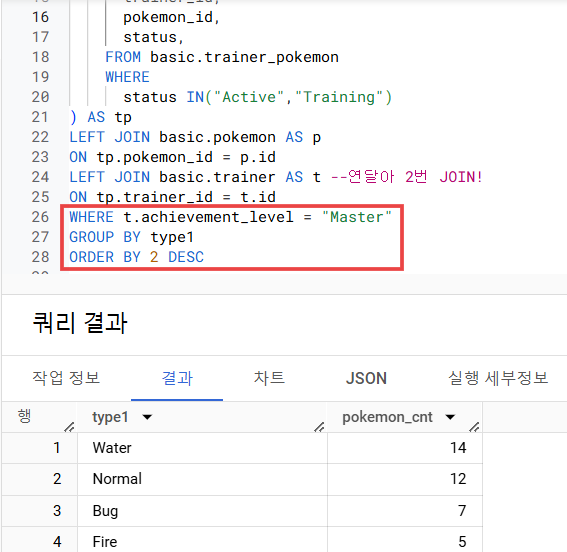Image resolution: width=567 pixels, height=552 pixels.
Task: Click row number 1 in results
Action: point(57,448)
